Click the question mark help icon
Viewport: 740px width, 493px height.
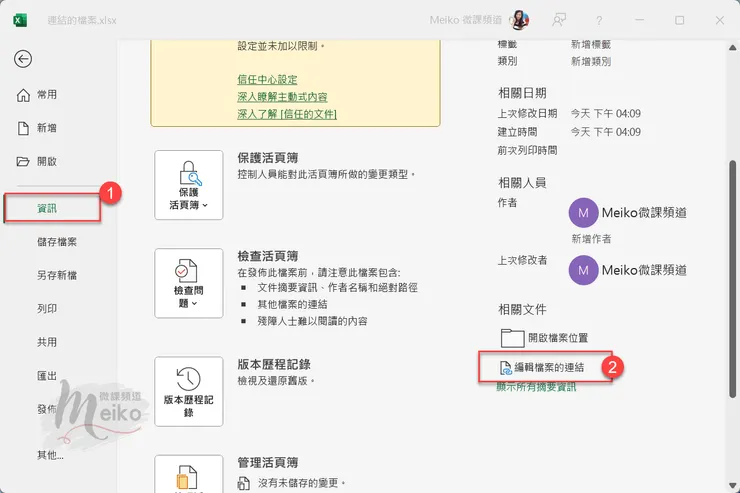click(599, 20)
